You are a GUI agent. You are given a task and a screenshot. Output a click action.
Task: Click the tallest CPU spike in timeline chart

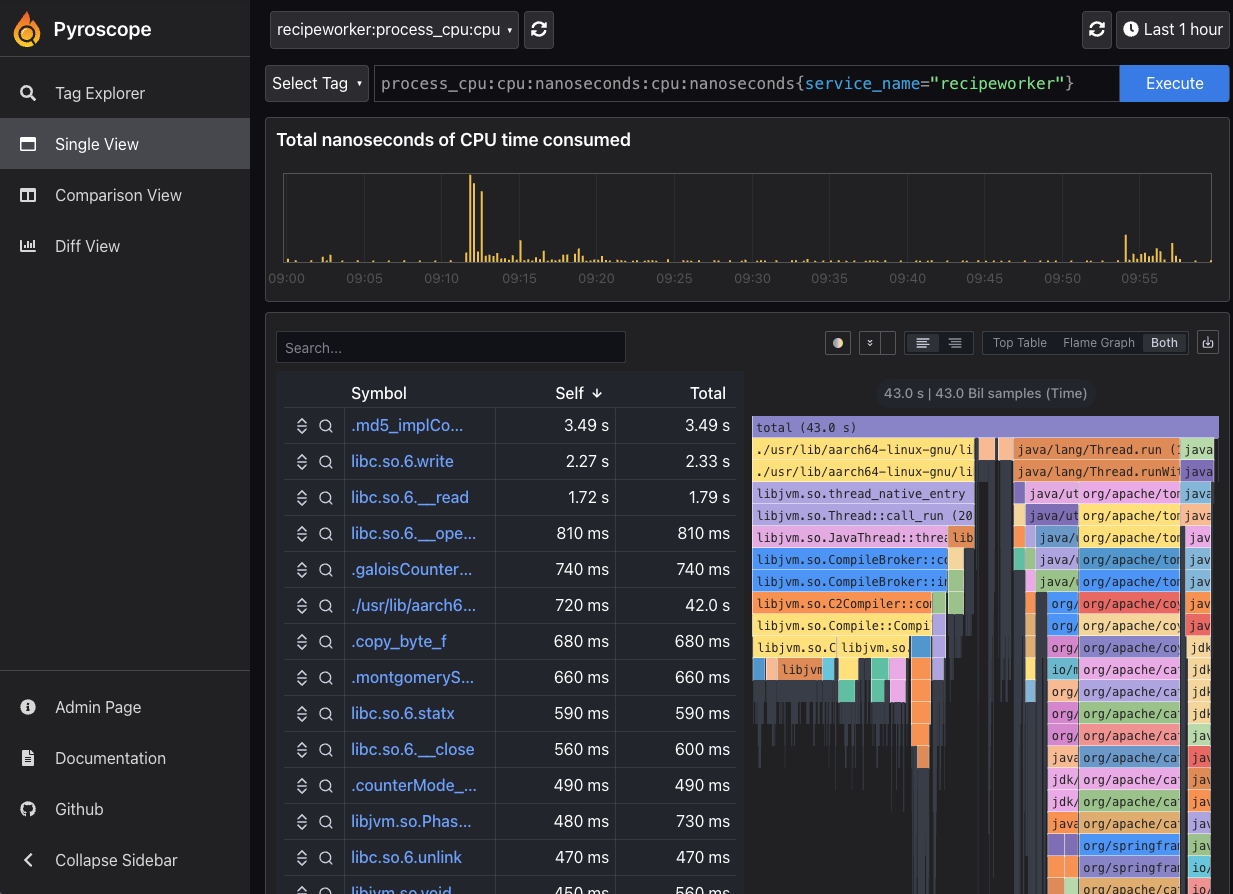coord(470,218)
